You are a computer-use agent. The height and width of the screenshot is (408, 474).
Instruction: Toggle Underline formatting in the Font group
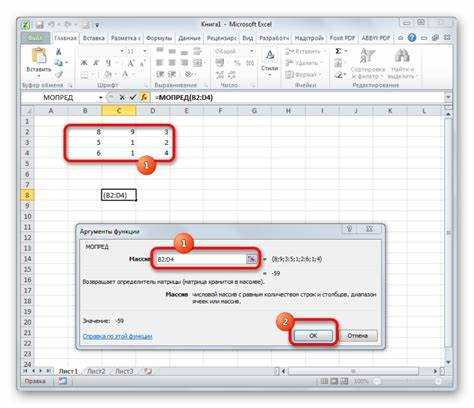[x=108, y=63]
